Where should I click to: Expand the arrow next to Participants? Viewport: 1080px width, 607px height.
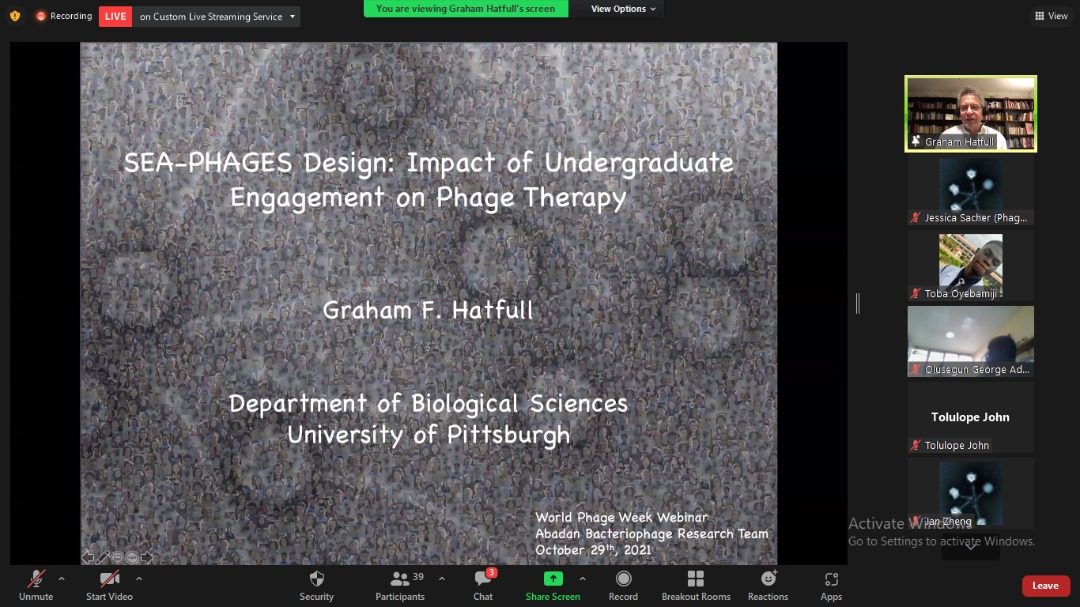click(x=442, y=579)
